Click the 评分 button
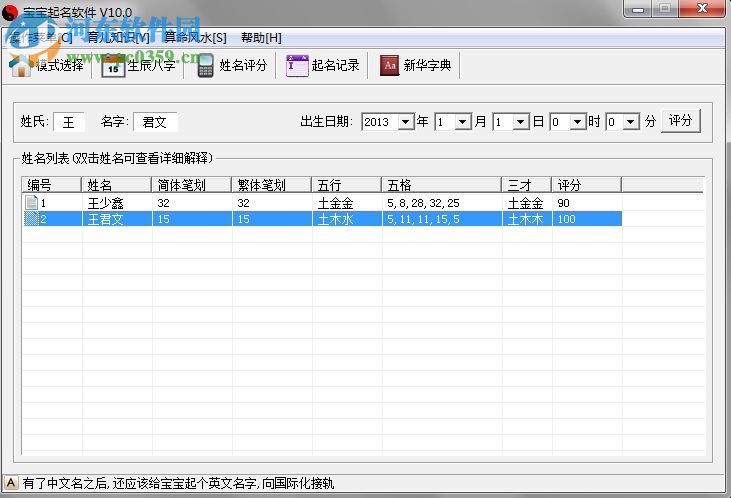Image resolution: width=731 pixels, height=498 pixels. pos(680,121)
